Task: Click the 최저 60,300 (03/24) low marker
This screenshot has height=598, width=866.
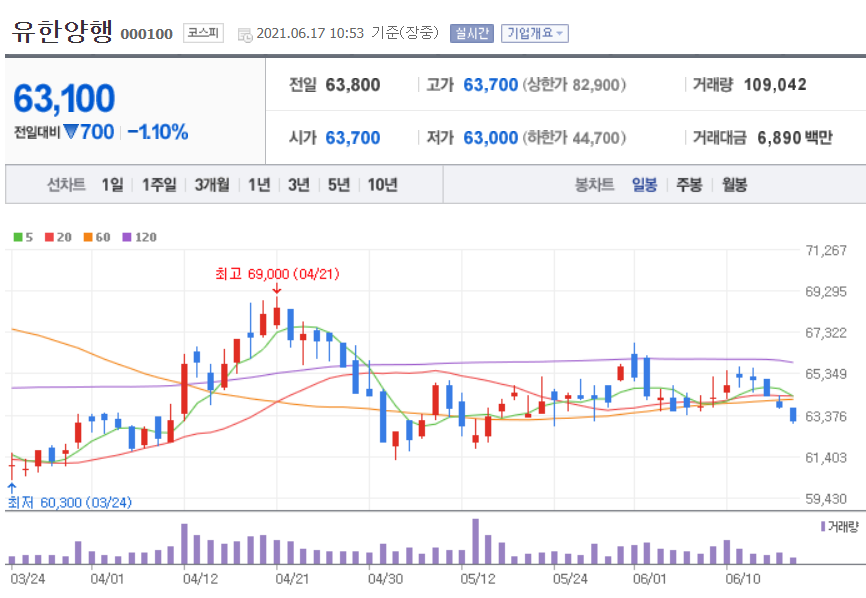Action: point(70,502)
